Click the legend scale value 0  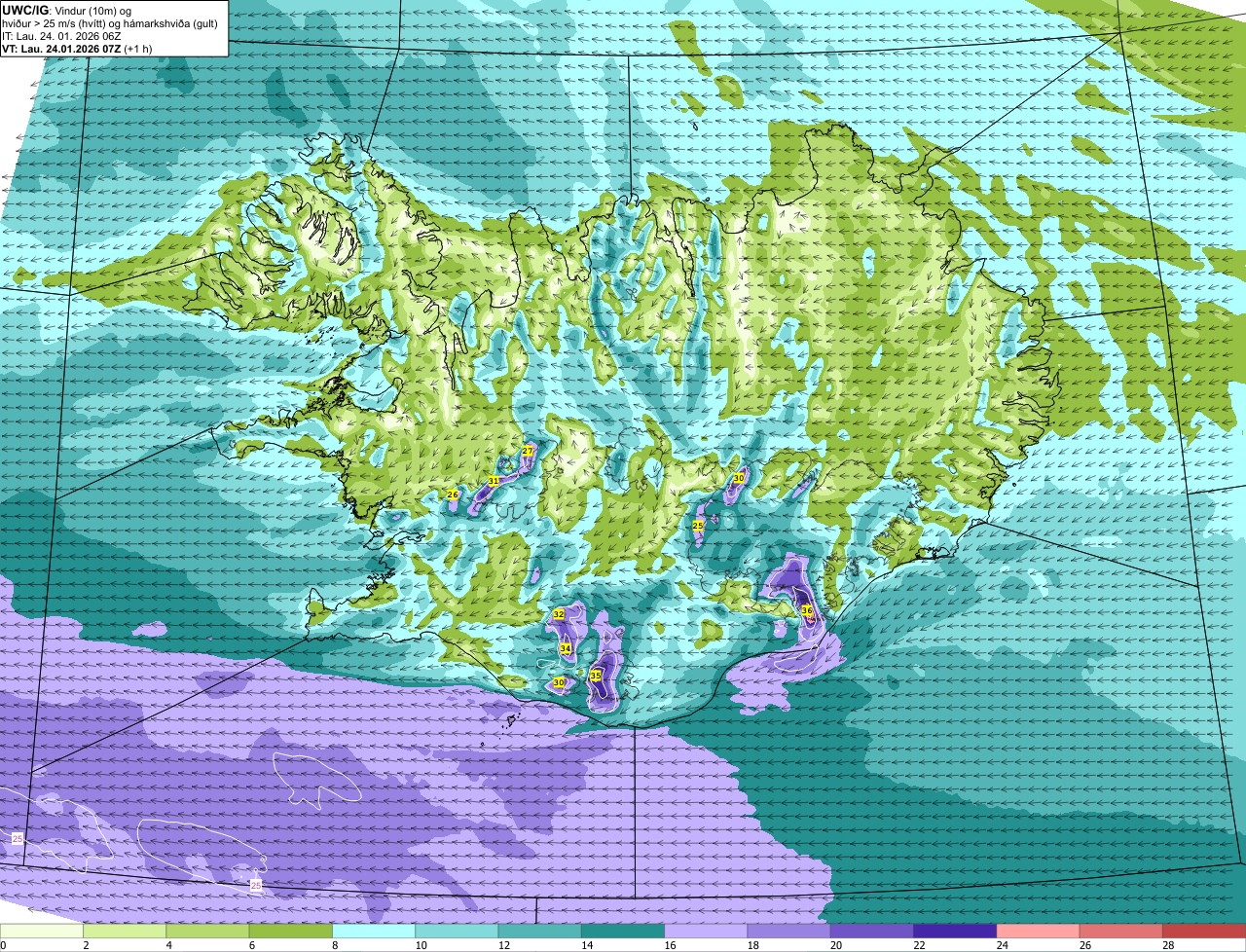pyautogui.click(x=3, y=945)
